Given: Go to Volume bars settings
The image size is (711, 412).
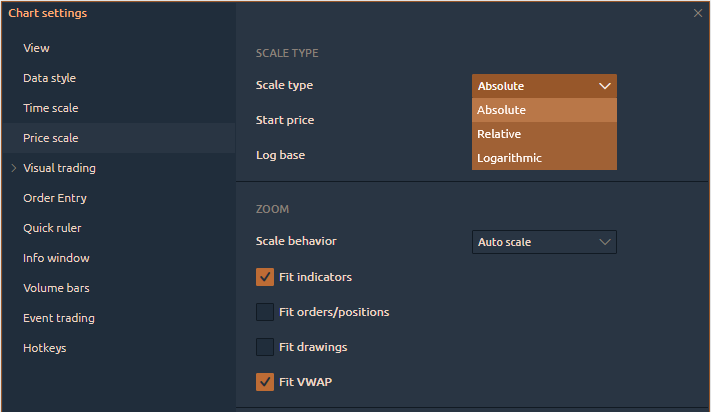Looking at the screenshot, I should [56, 288].
